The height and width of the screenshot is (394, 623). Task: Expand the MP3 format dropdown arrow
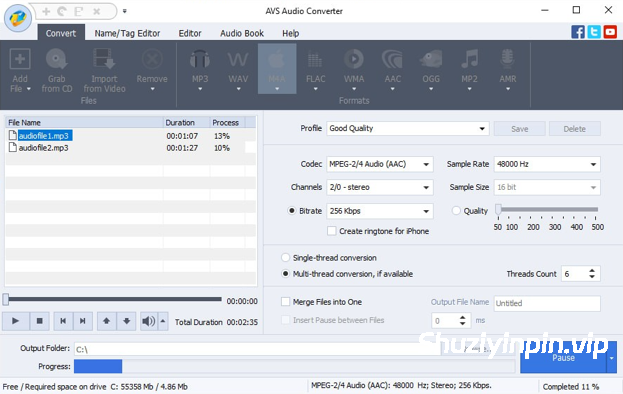200,89
